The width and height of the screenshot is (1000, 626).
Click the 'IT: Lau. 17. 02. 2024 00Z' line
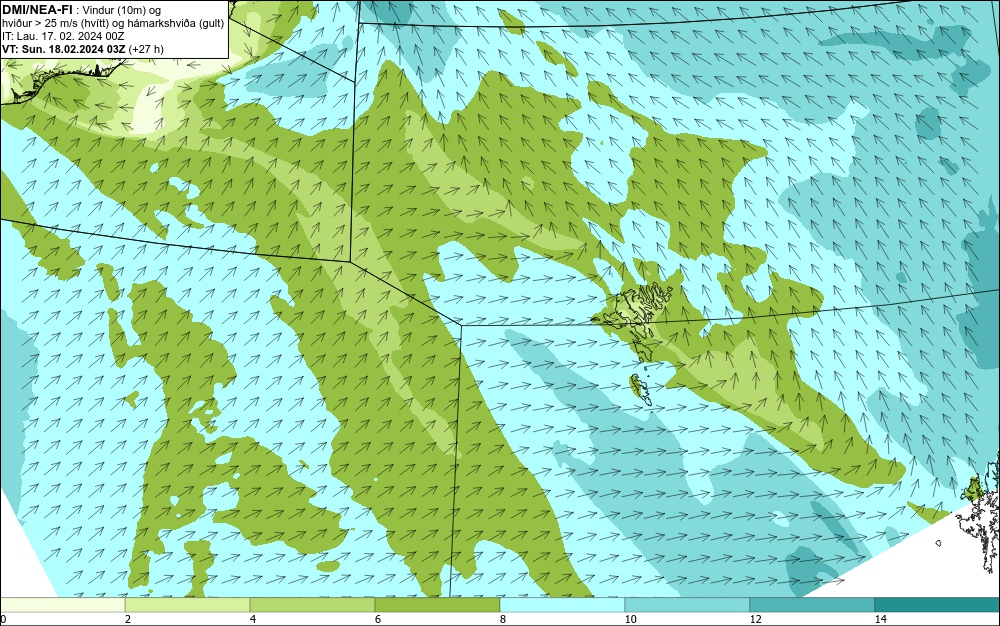63,36
